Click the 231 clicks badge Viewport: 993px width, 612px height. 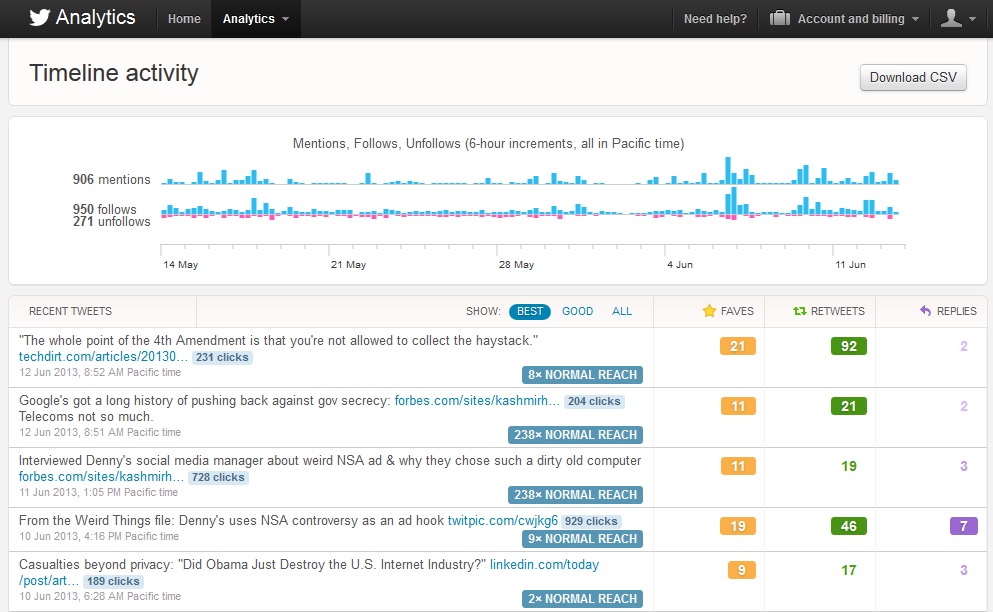[x=222, y=357]
